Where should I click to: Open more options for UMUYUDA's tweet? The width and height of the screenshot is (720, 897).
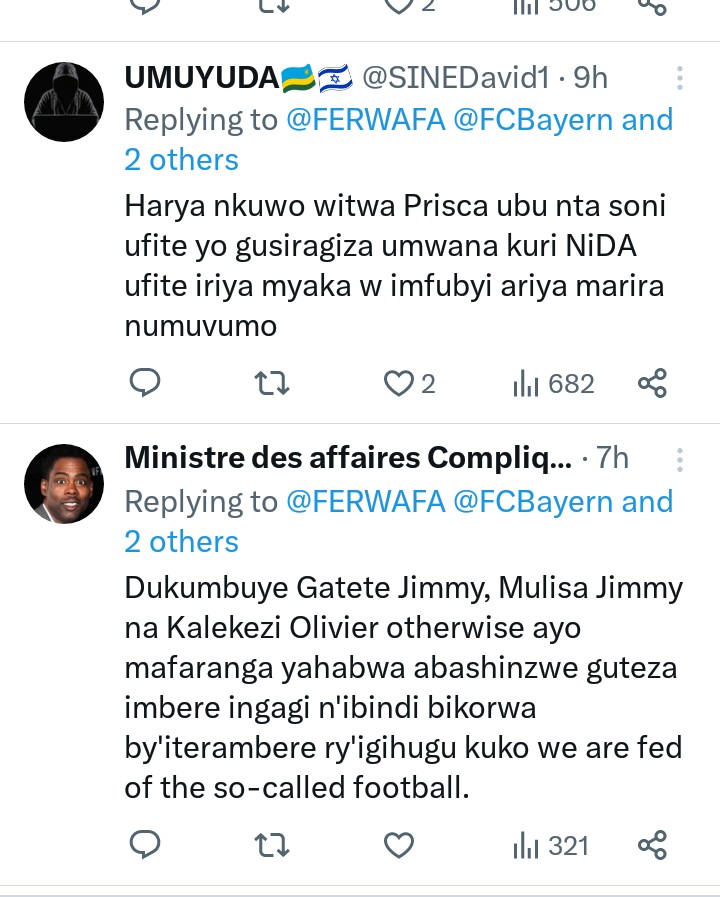[x=679, y=78]
